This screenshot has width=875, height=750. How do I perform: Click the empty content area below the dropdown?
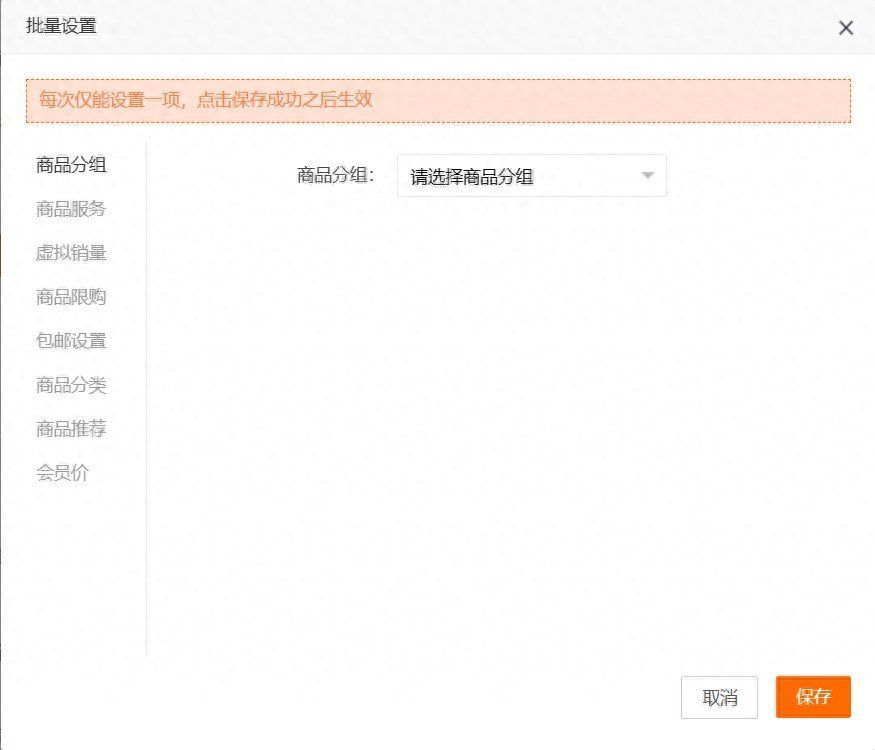pos(500,420)
